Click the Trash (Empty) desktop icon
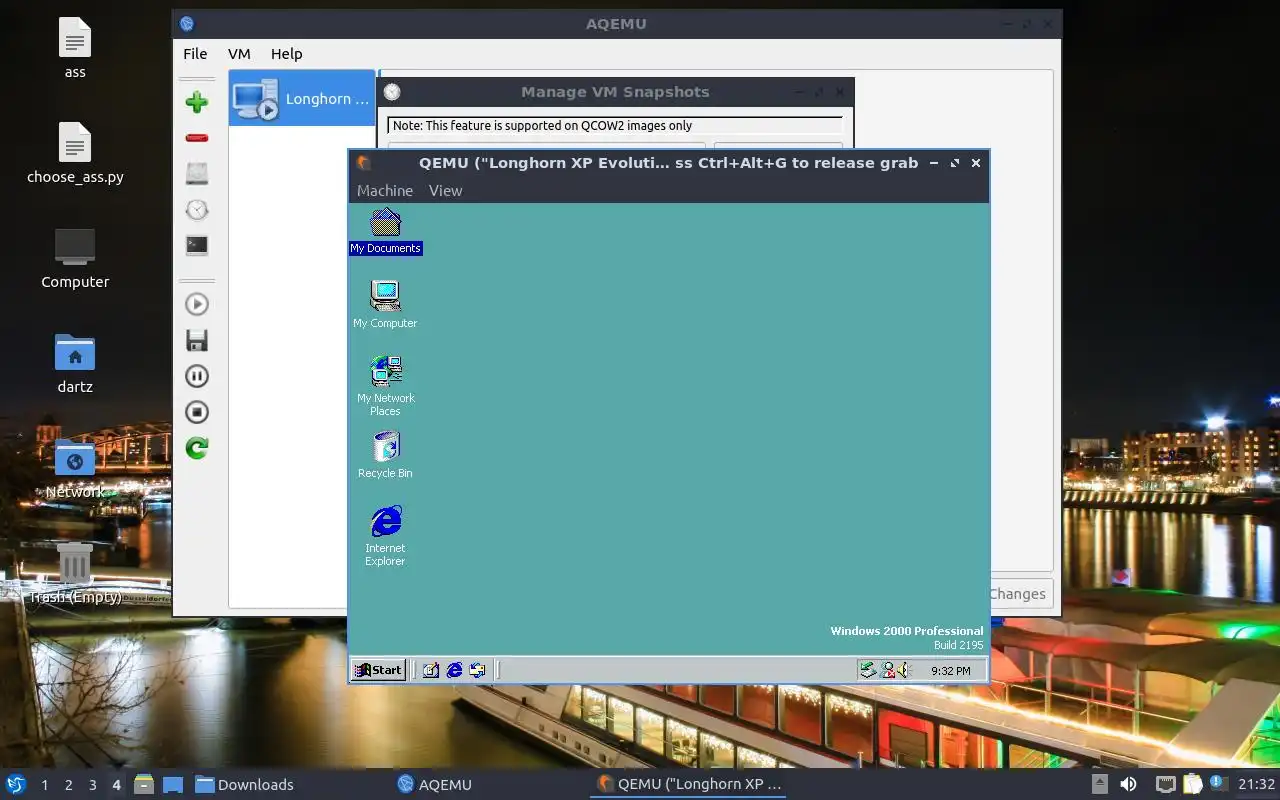Screen dimensions: 1280x800 pyautogui.click(x=75, y=573)
